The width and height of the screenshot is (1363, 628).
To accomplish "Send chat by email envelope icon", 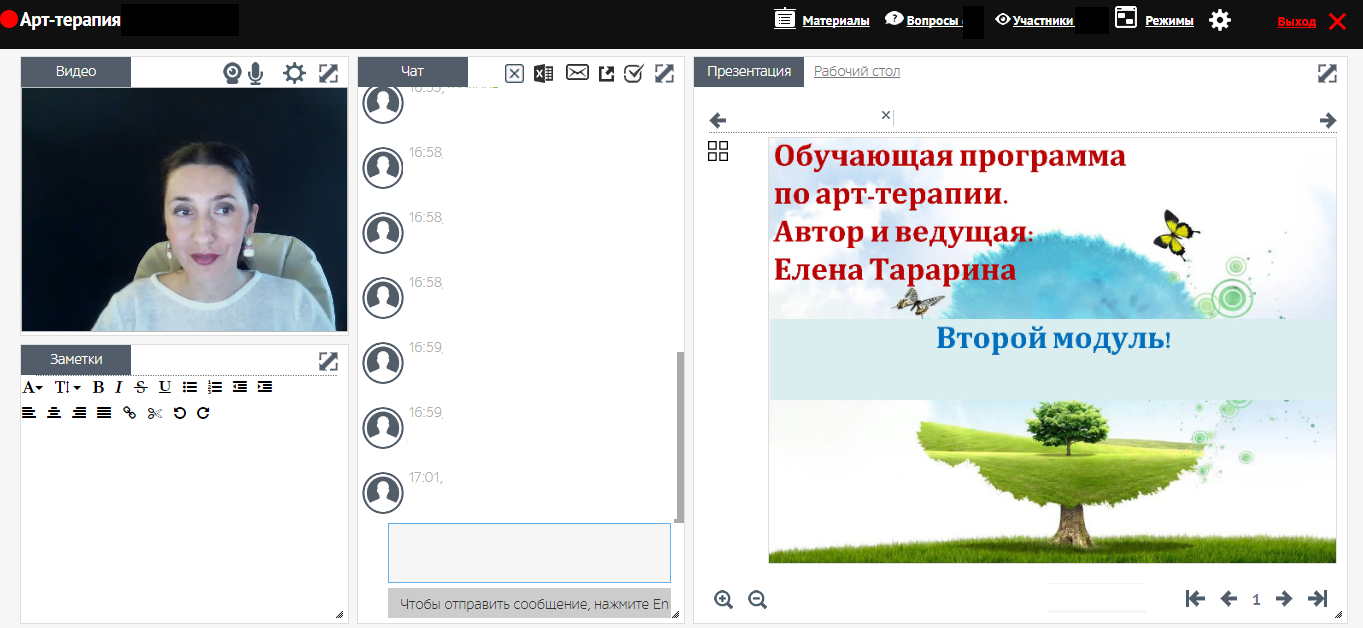I will (577, 72).
